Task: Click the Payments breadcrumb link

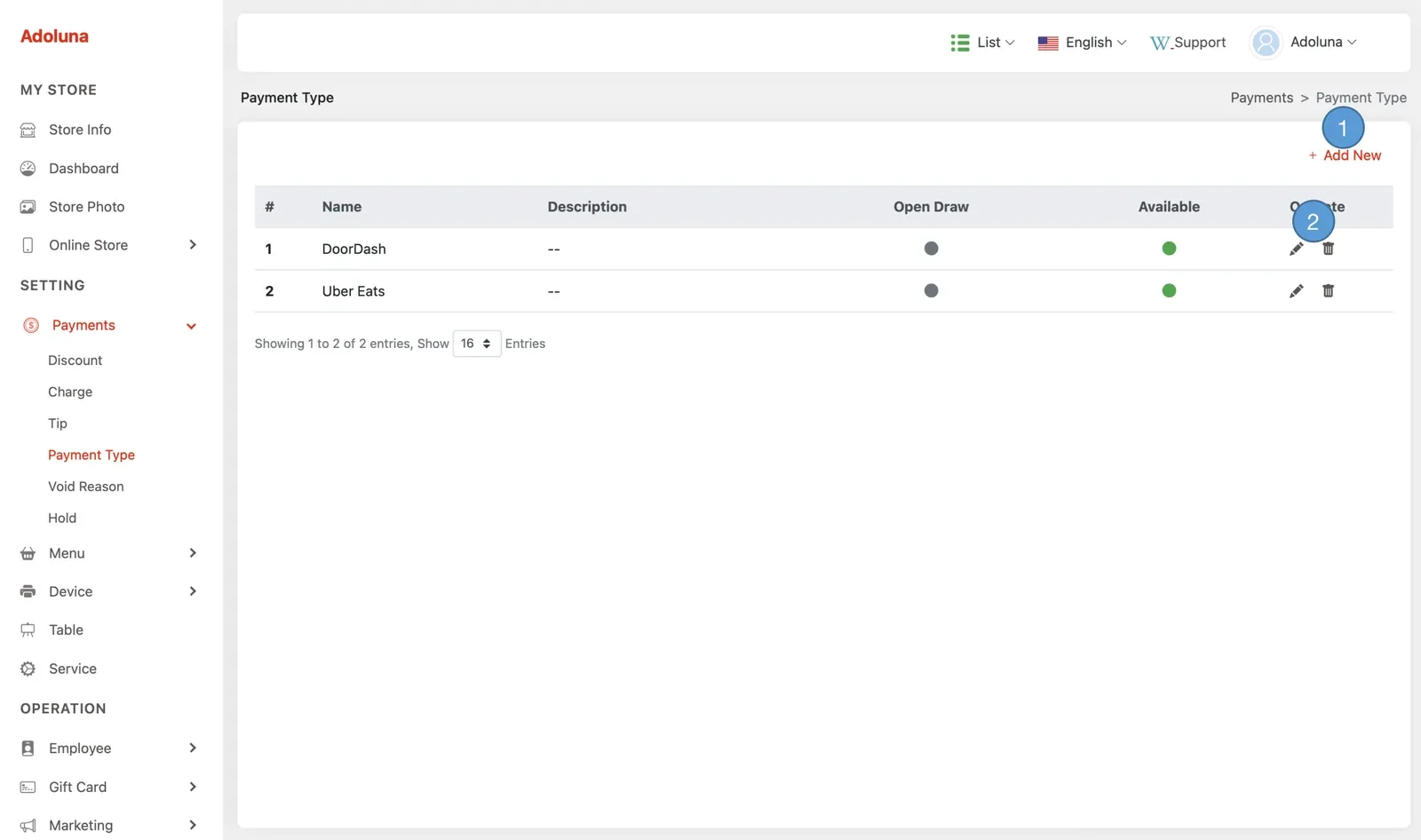Action: tap(1262, 98)
